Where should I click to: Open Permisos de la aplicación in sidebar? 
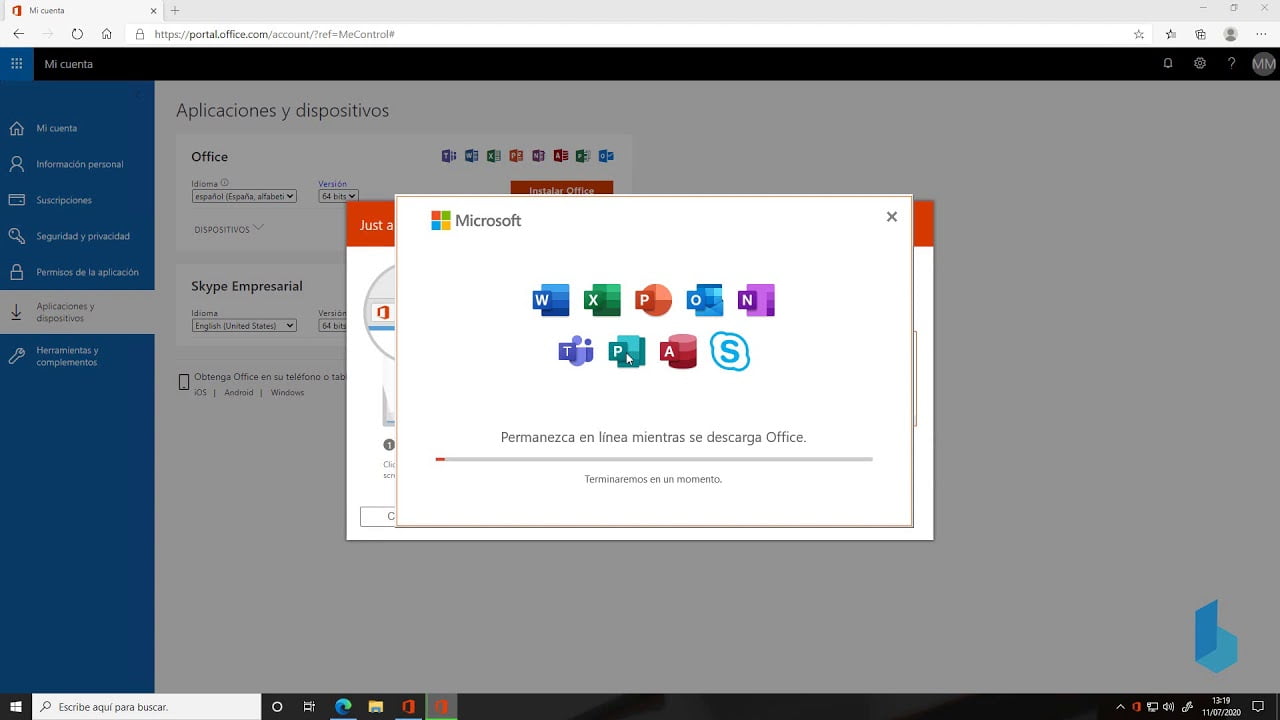point(77,272)
